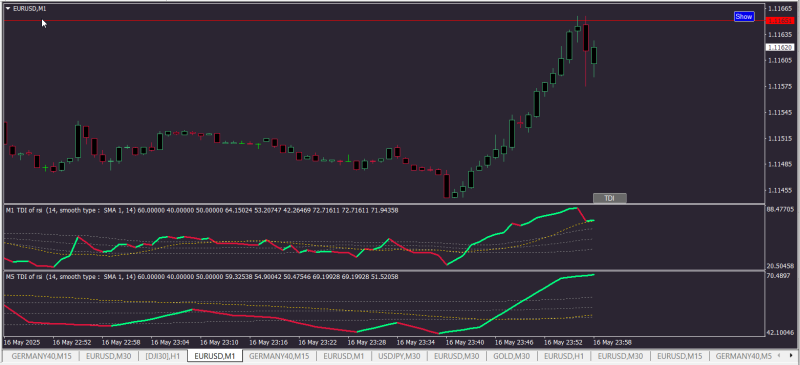Click the active EURUSD,M1 tab
The width and height of the screenshot is (800, 365).
coord(215,355)
